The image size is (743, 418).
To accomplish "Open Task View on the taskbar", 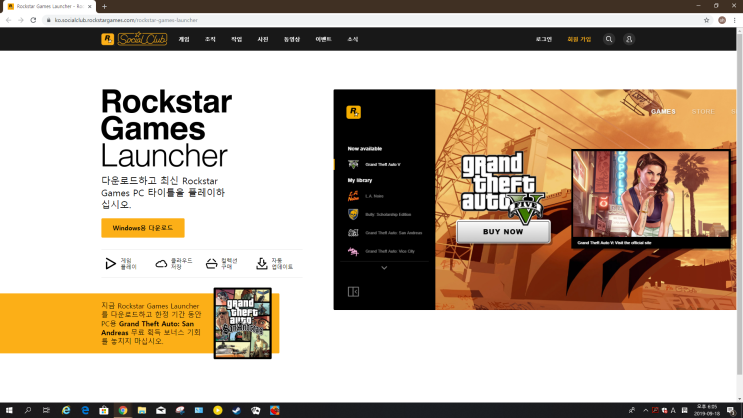I will (x=46, y=410).
